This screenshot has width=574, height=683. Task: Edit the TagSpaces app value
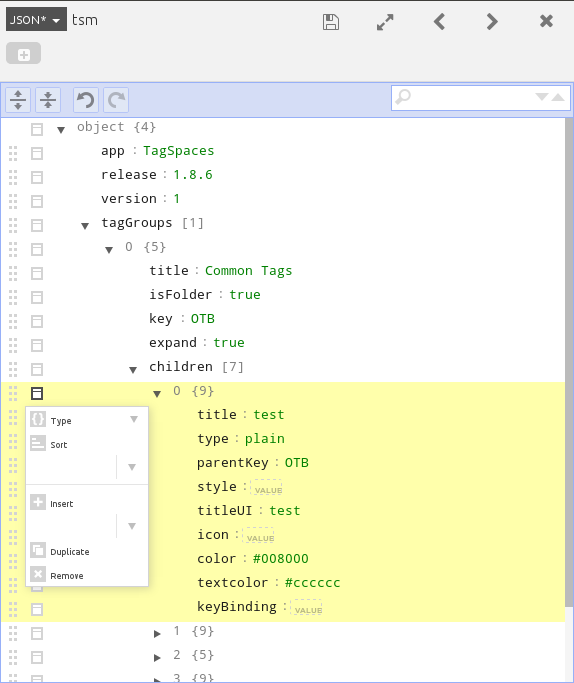(179, 151)
